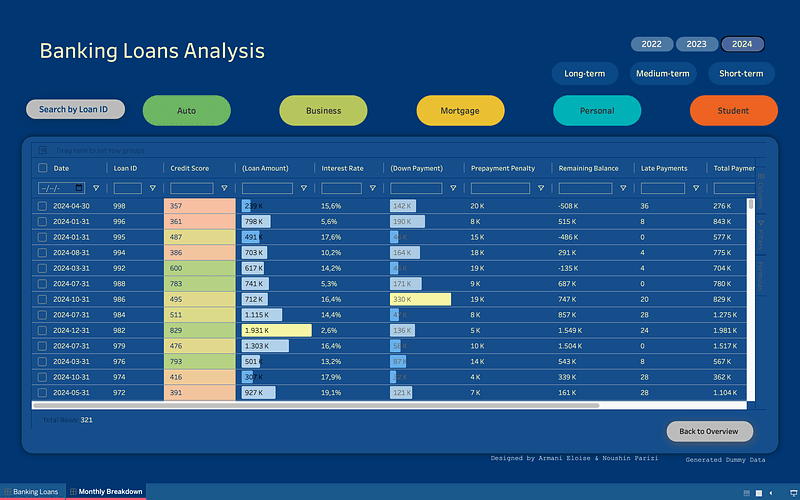This screenshot has width=800, height=500.
Task: Expand the Columns side panel
Action: click(x=761, y=188)
